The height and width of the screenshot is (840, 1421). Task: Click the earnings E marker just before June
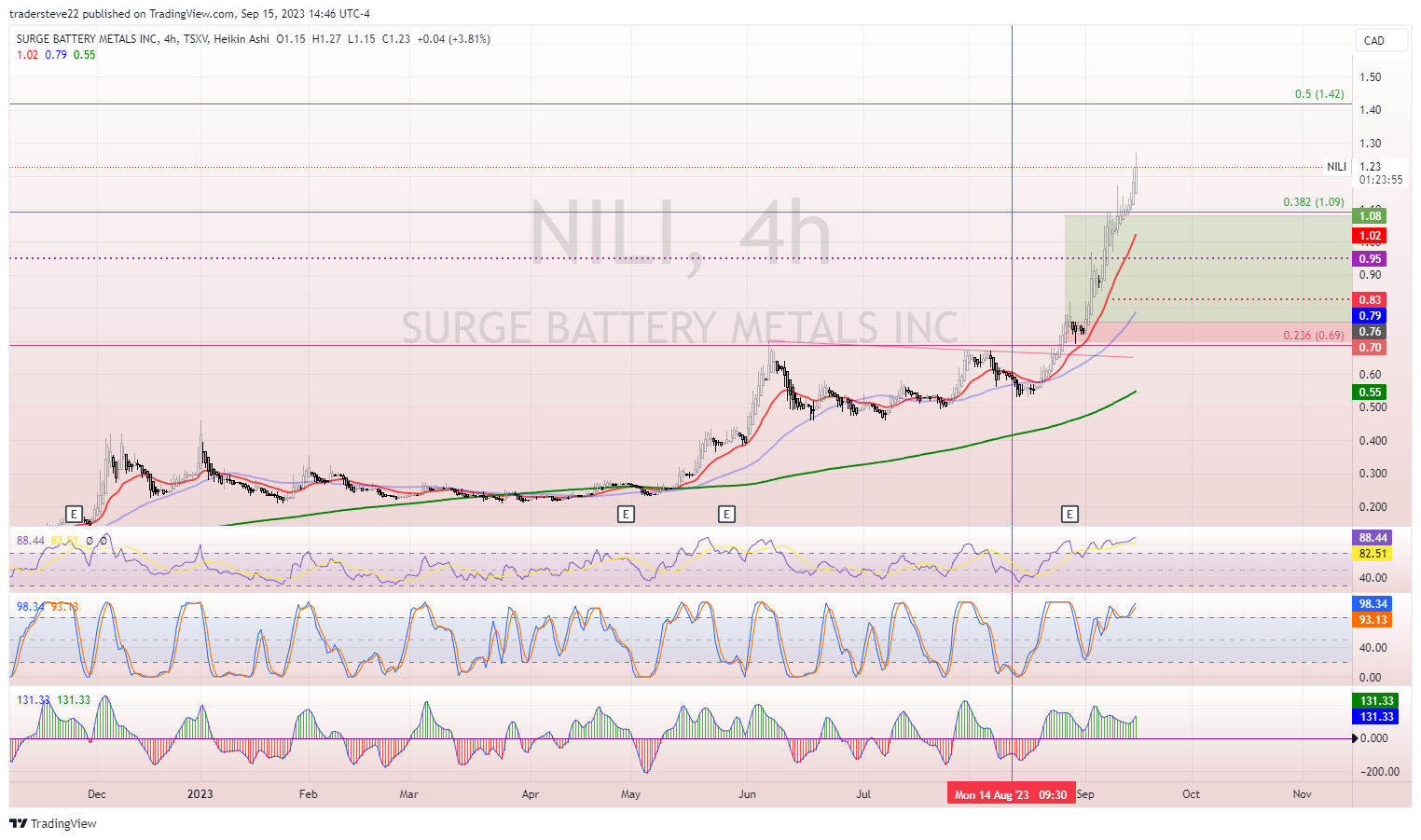(726, 514)
